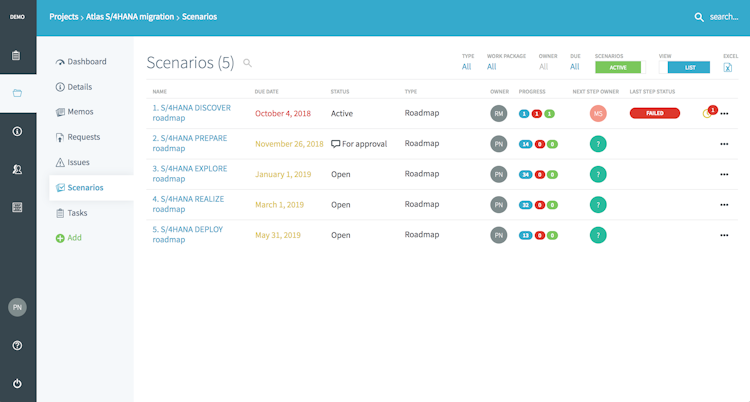Image resolution: width=750 pixels, height=402 pixels.
Task: Sort by the DUE DATE column header
Action: pos(266,91)
